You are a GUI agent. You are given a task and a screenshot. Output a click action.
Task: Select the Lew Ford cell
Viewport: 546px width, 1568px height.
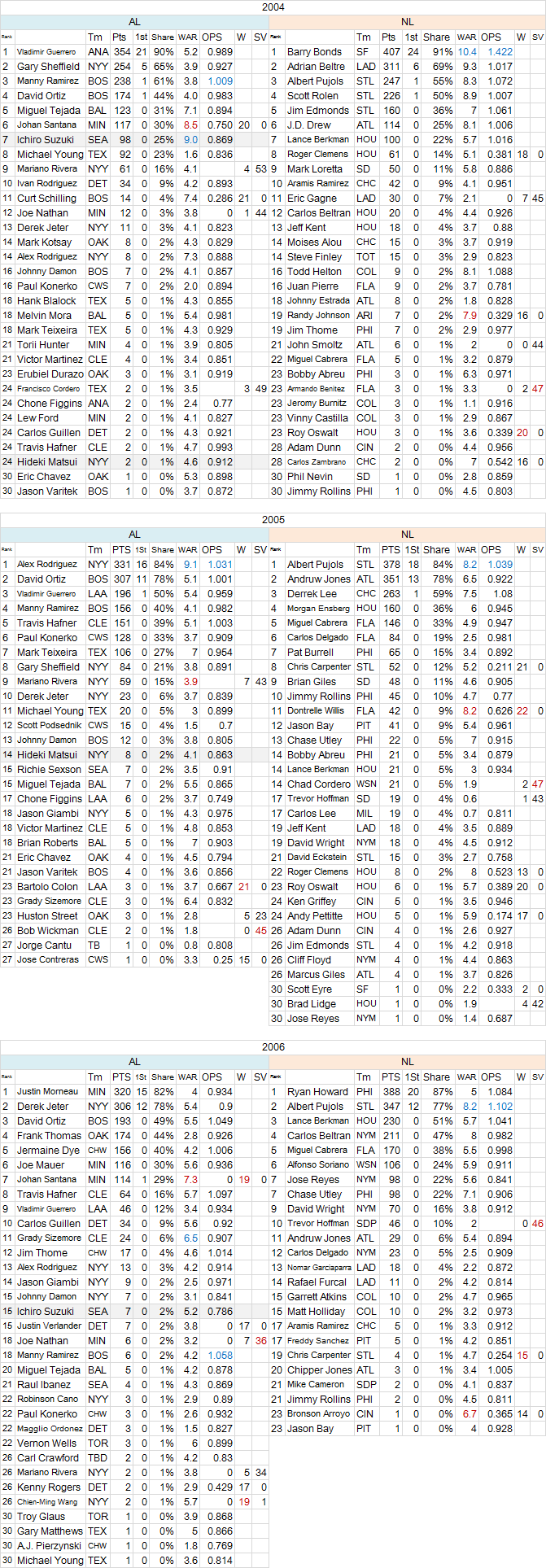click(x=50, y=418)
